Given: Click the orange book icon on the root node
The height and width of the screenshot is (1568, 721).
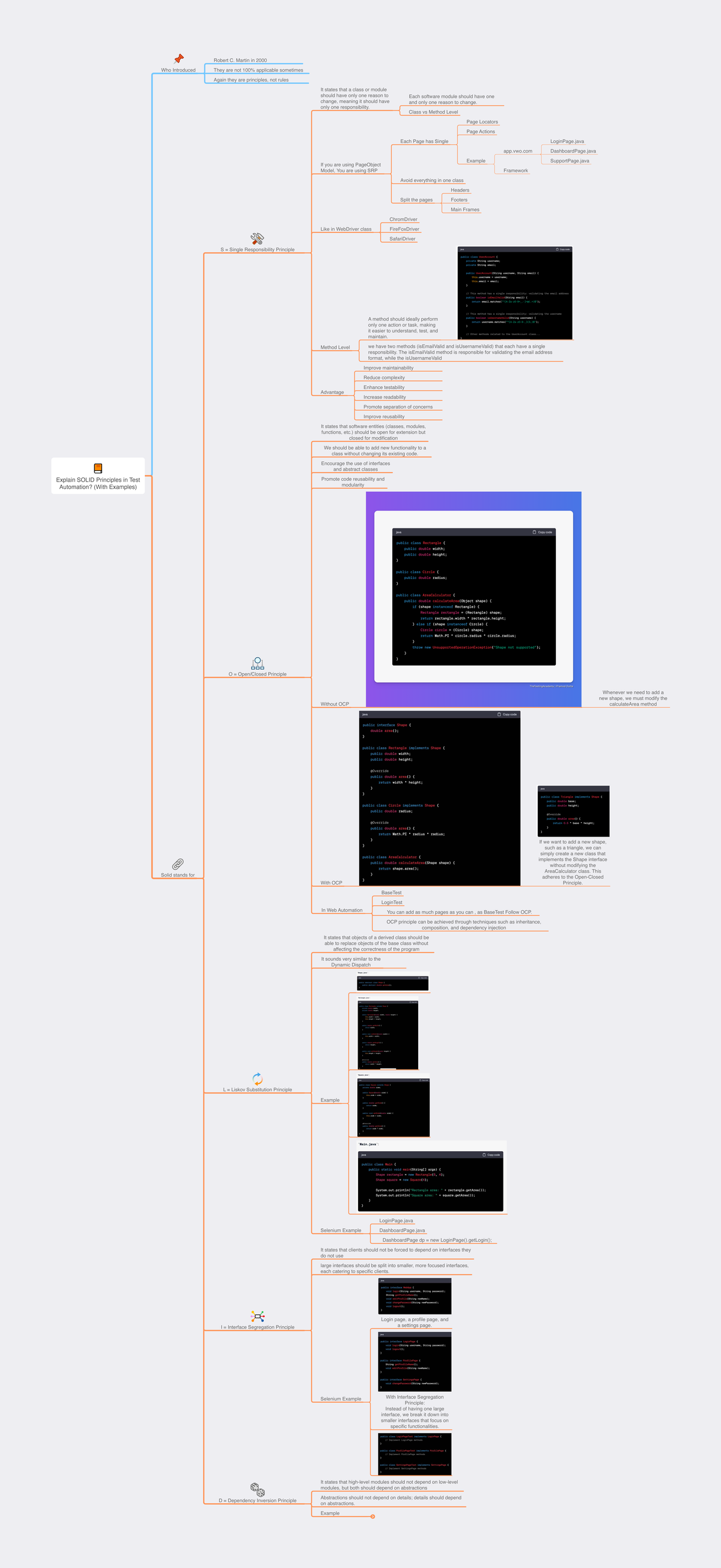Looking at the screenshot, I should coord(98,468).
